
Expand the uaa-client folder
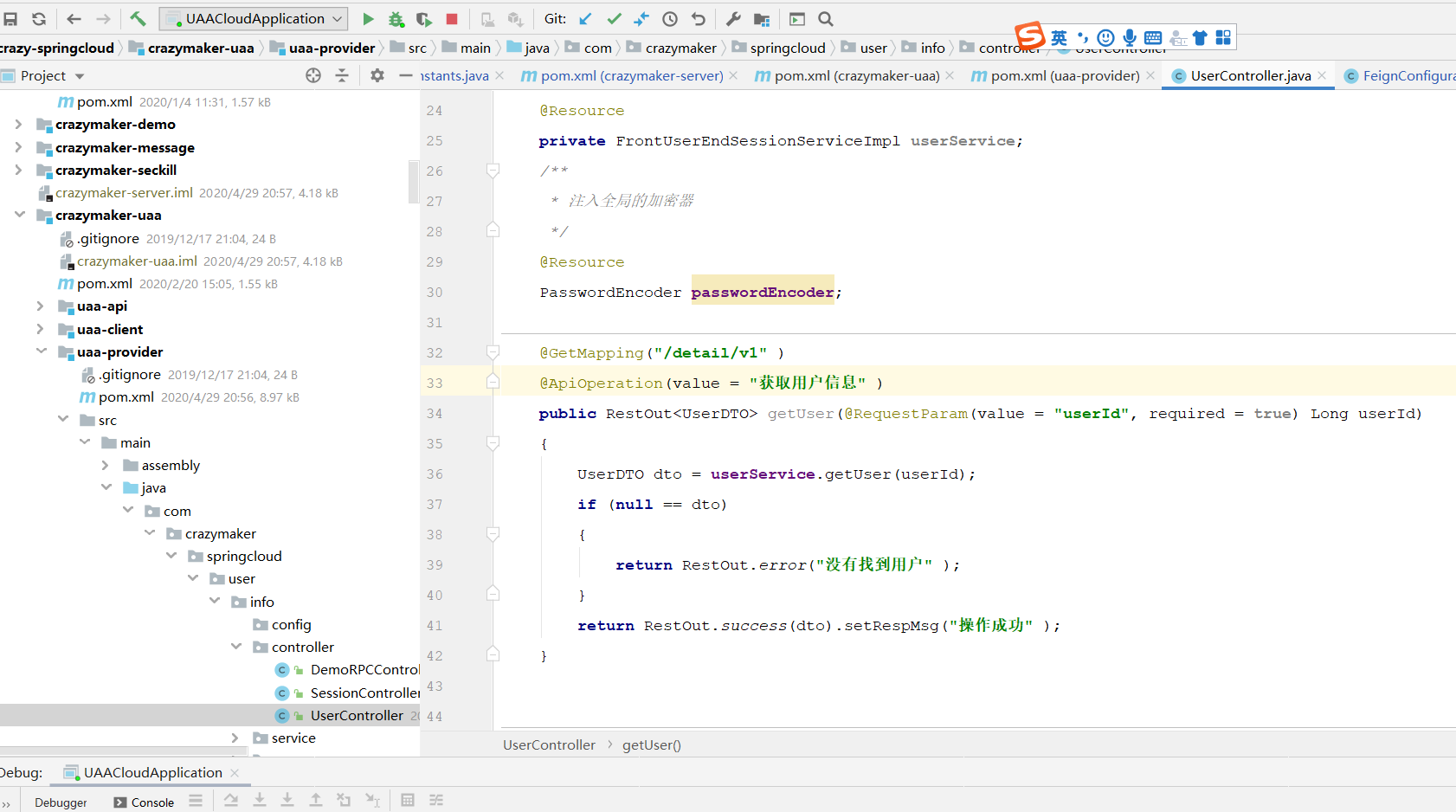pos(40,330)
